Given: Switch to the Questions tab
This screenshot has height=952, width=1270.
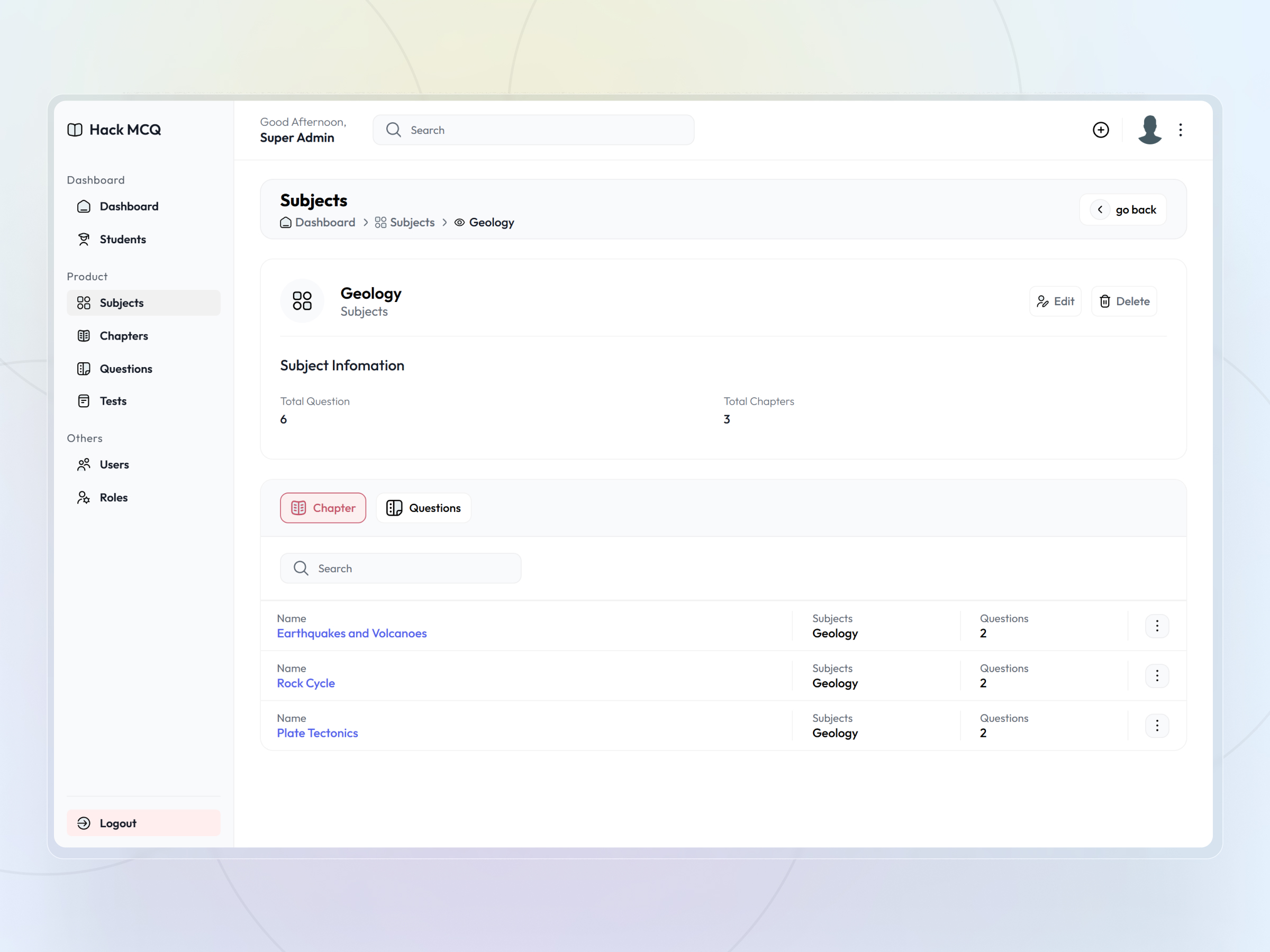Looking at the screenshot, I should [x=423, y=507].
